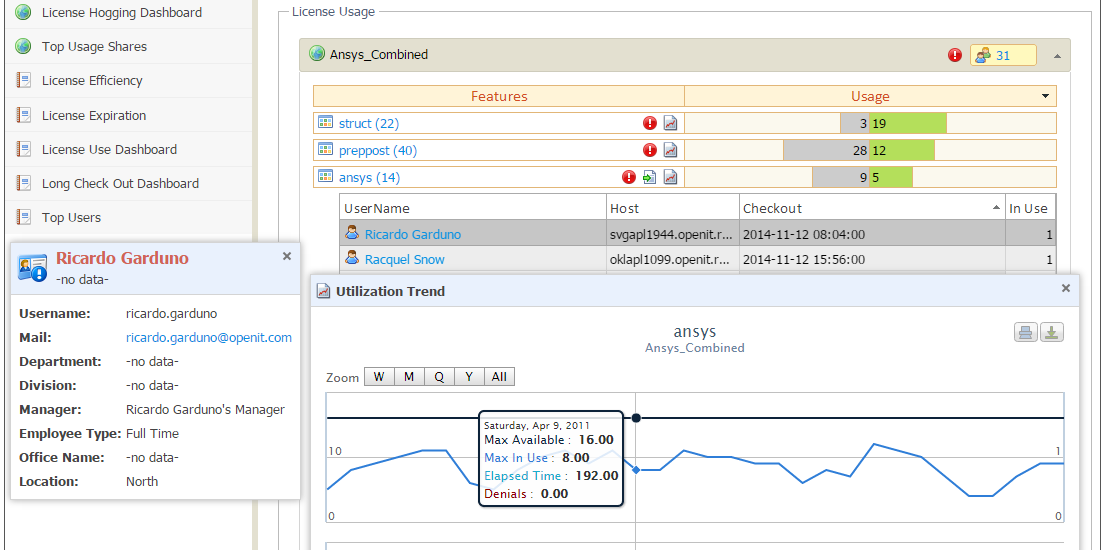
Task: Click the highlighted data point on chart
Action: point(636,470)
